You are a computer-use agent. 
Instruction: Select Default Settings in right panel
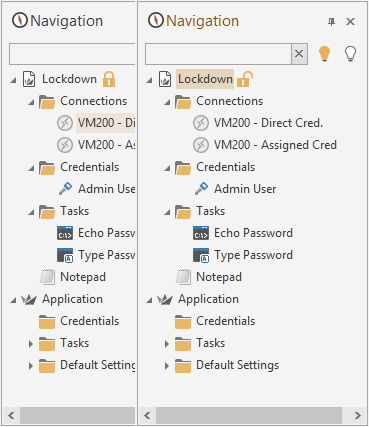[237, 365]
